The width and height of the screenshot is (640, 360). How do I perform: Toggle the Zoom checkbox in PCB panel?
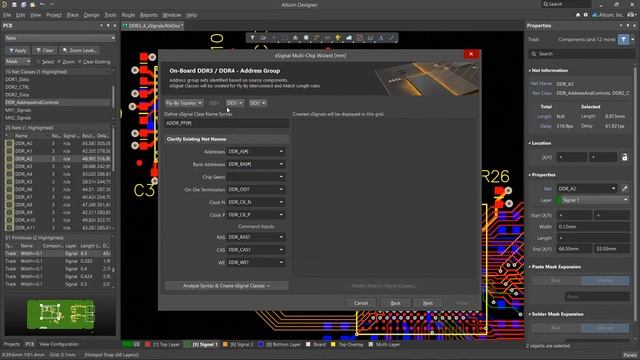(x=59, y=62)
